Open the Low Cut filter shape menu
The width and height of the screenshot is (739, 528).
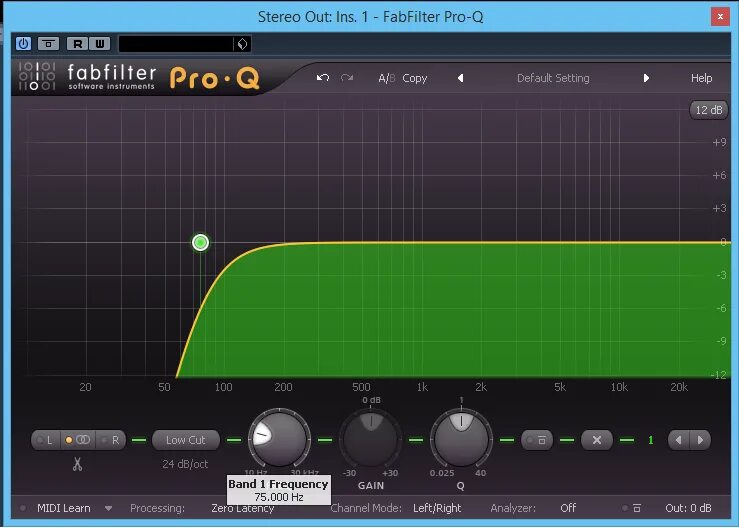(x=186, y=440)
